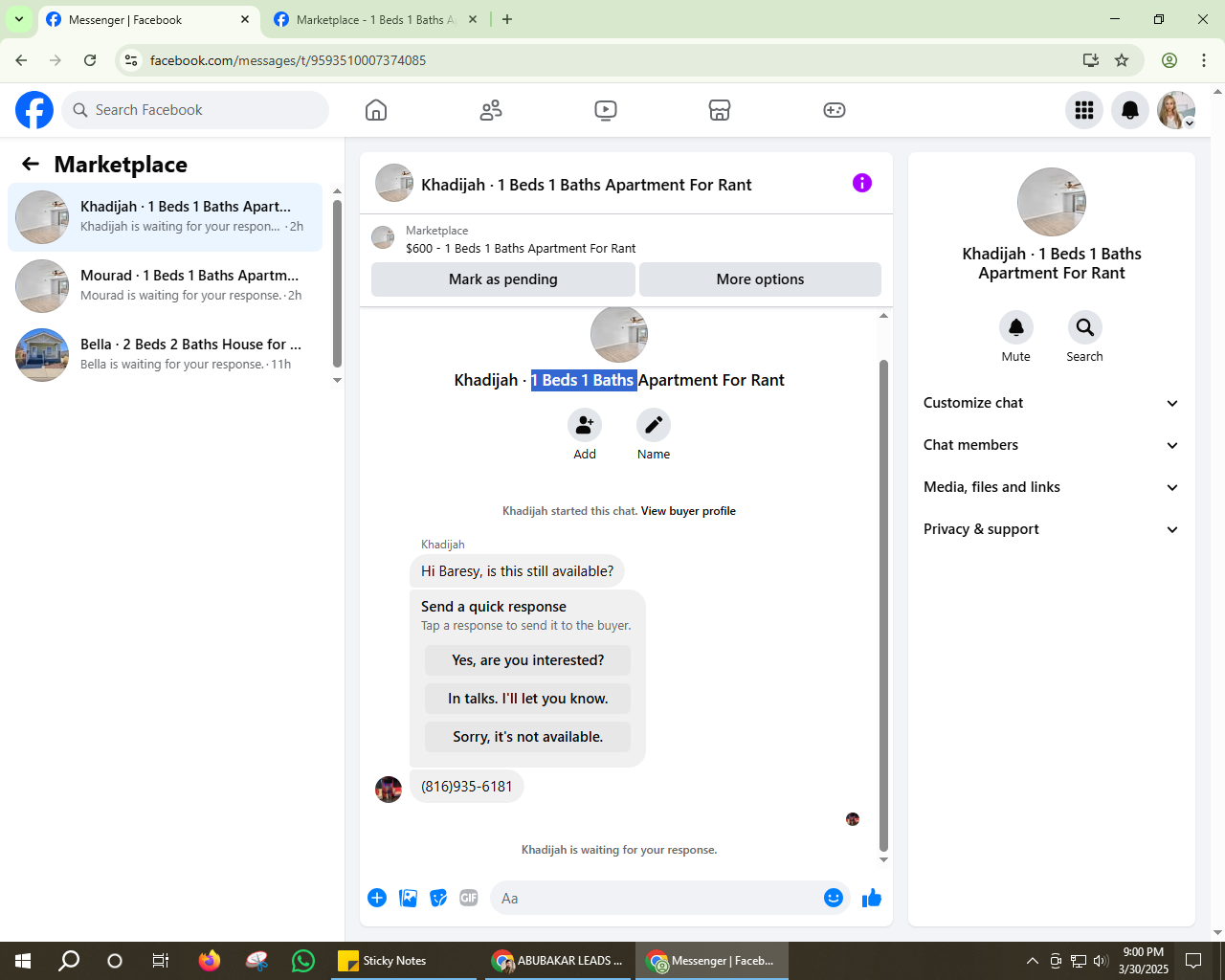Click the Add people icon in chat
1225x980 pixels.
point(585,425)
